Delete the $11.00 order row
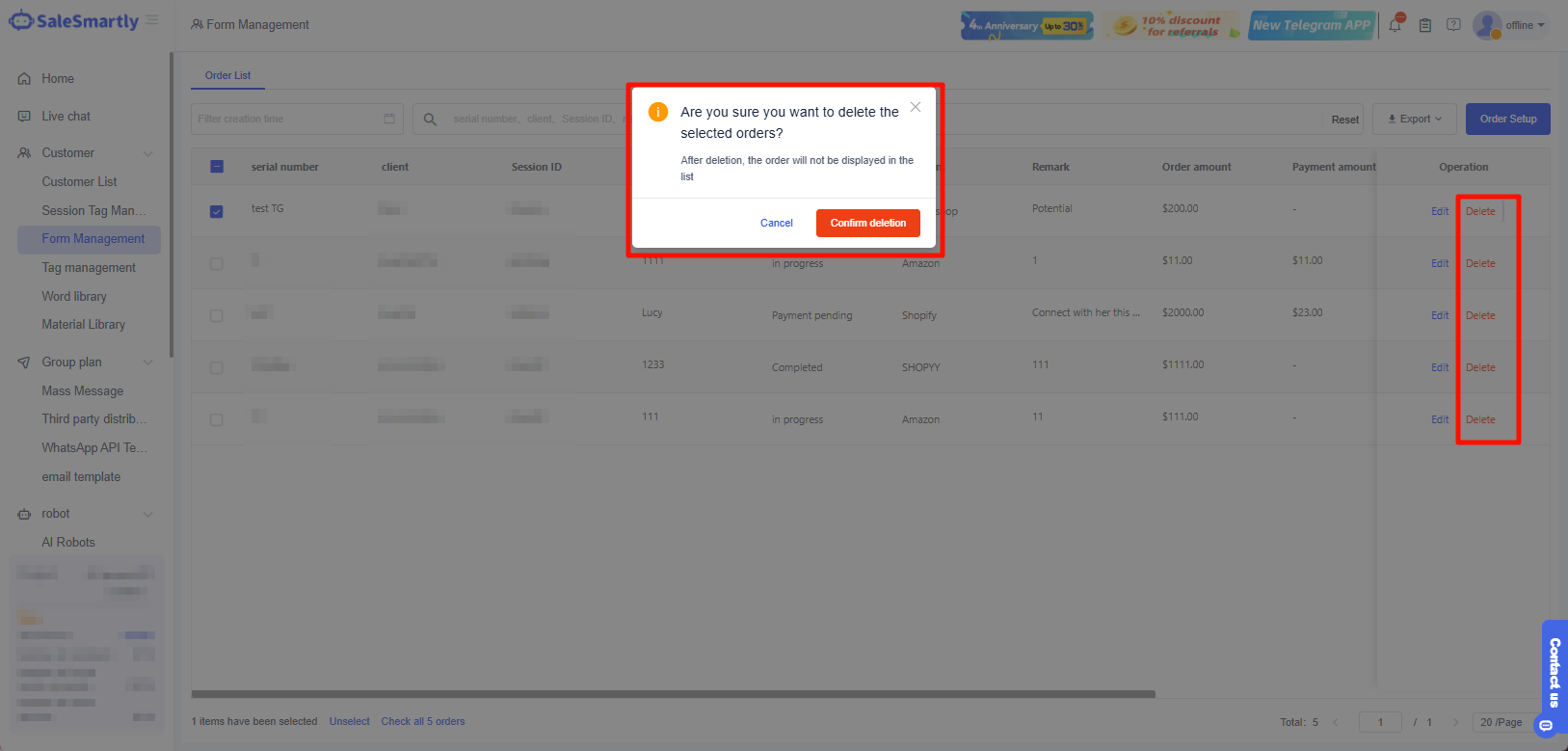 pos(1480,263)
